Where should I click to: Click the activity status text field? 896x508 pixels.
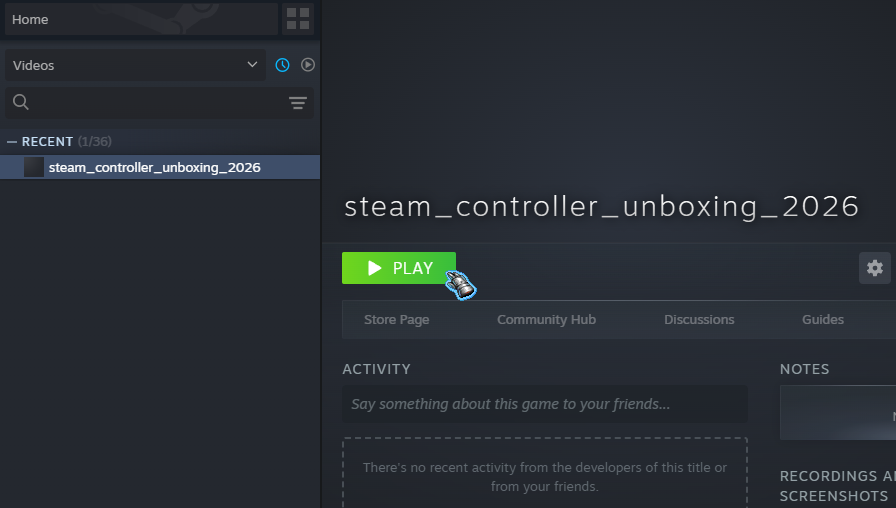click(545, 404)
